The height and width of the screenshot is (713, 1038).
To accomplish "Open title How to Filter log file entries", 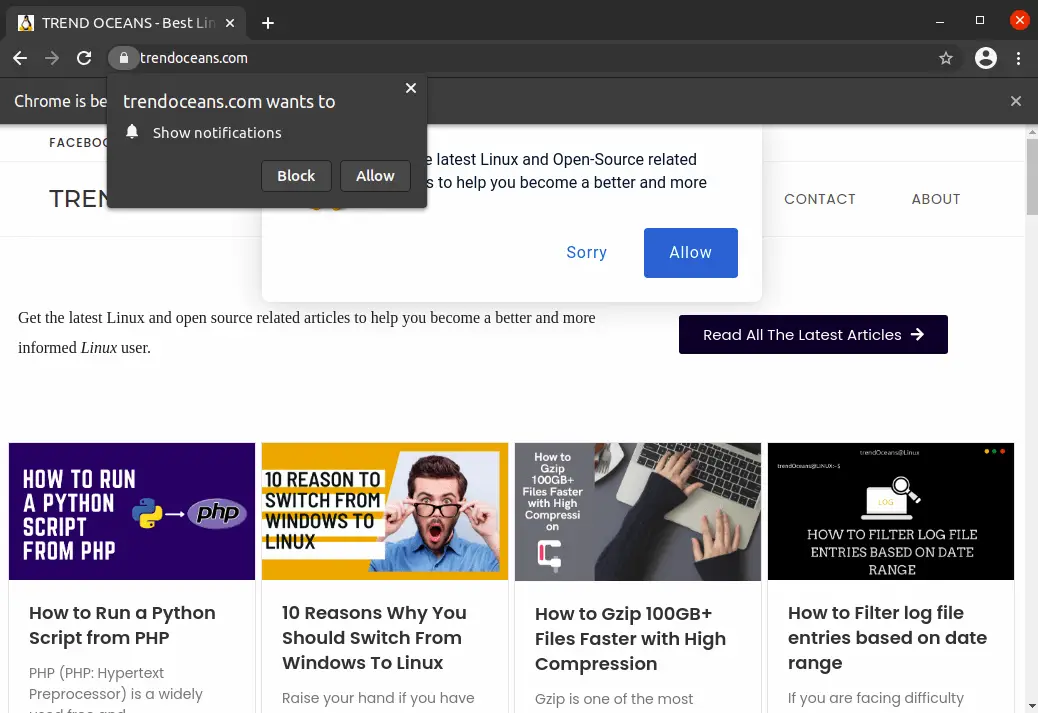I will (887, 638).
